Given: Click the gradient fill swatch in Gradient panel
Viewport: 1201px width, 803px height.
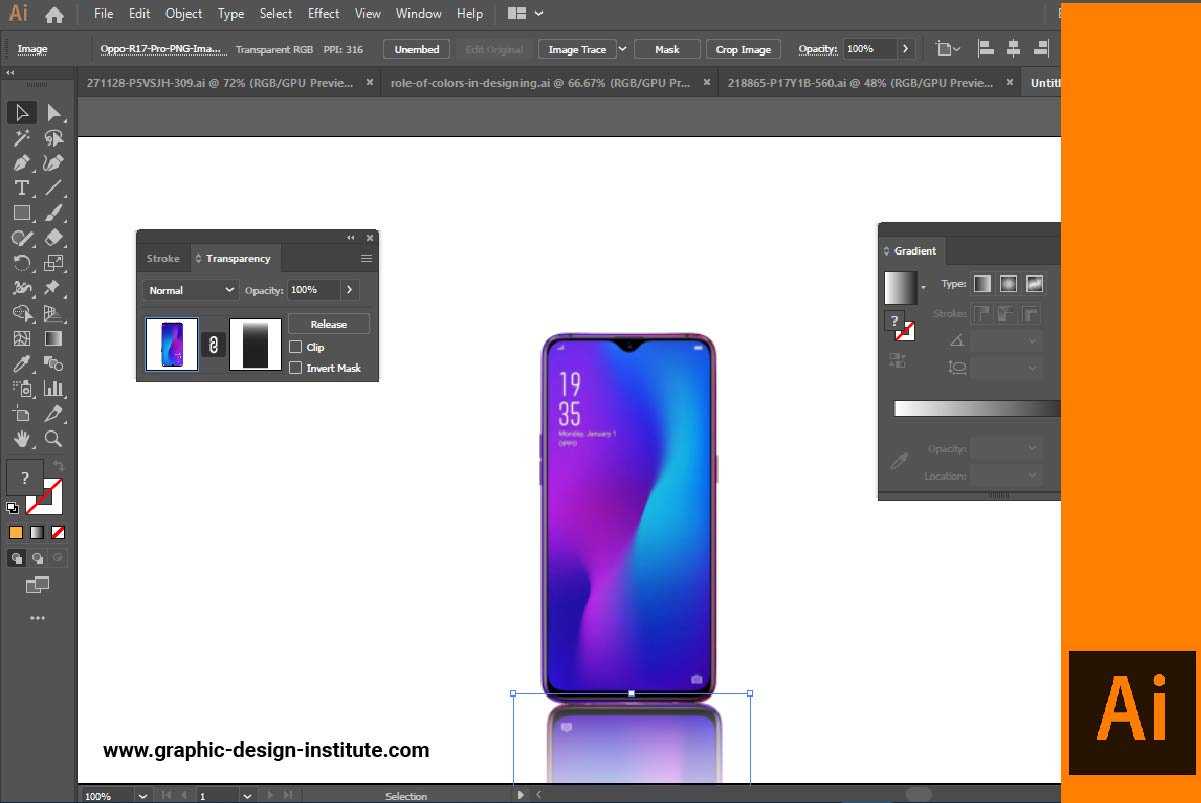Looking at the screenshot, I should pos(900,288).
